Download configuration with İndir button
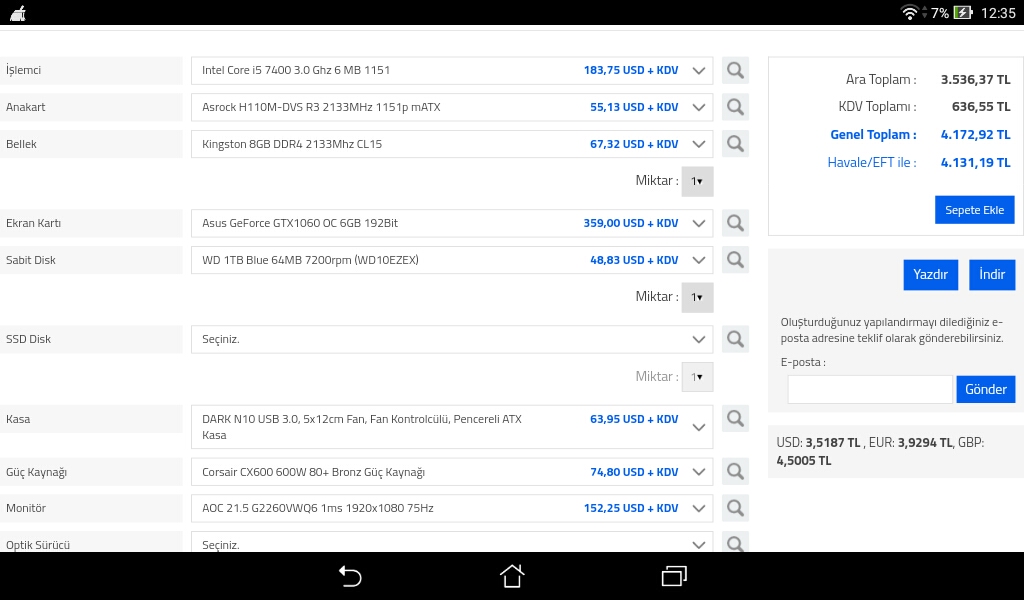The height and width of the screenshot is (600, 1024). pyautogui.click(x=992, y=274)
